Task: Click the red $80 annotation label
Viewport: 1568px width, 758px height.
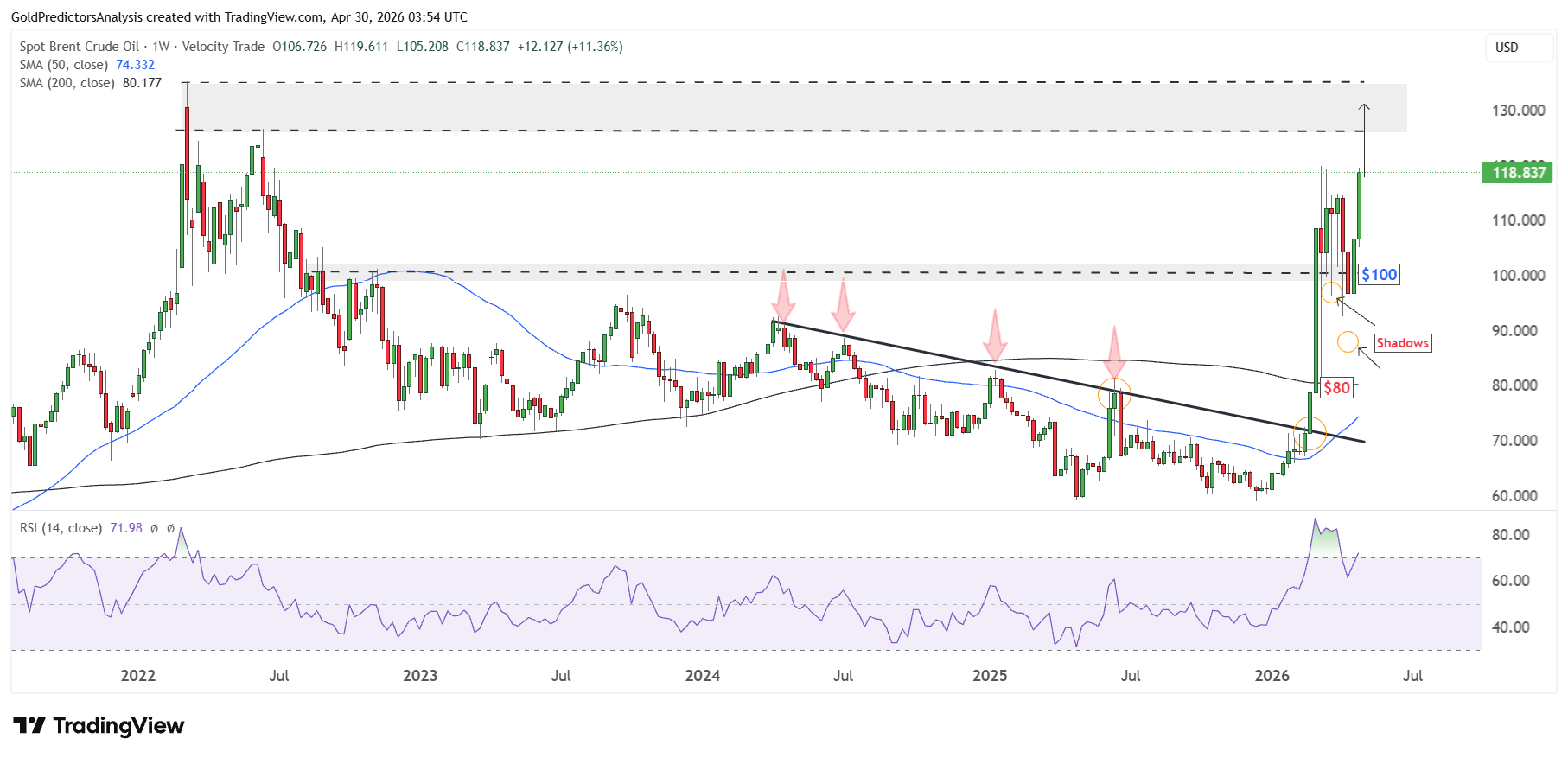Action: [1336, 388]
